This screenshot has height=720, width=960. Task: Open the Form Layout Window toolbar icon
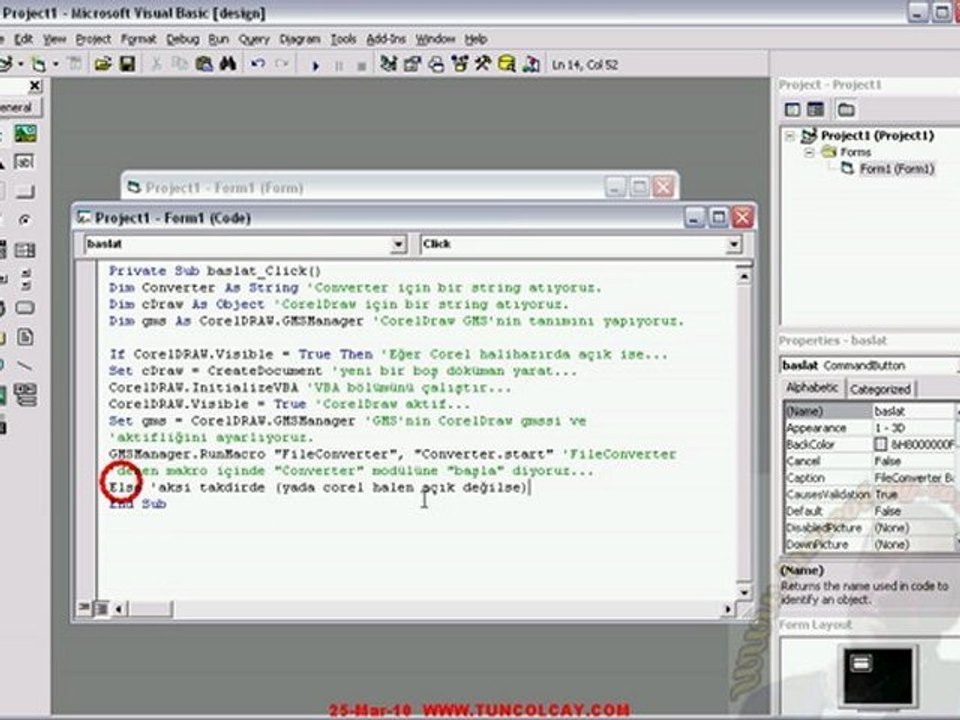point(436,64)
